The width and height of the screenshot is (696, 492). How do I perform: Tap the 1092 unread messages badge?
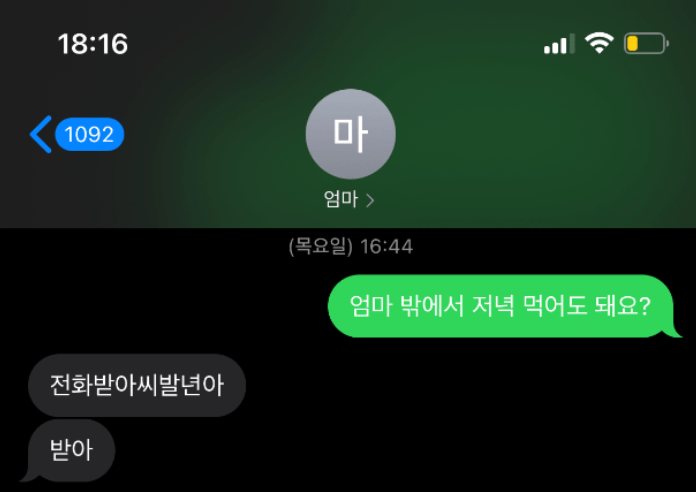coord(89,134)
